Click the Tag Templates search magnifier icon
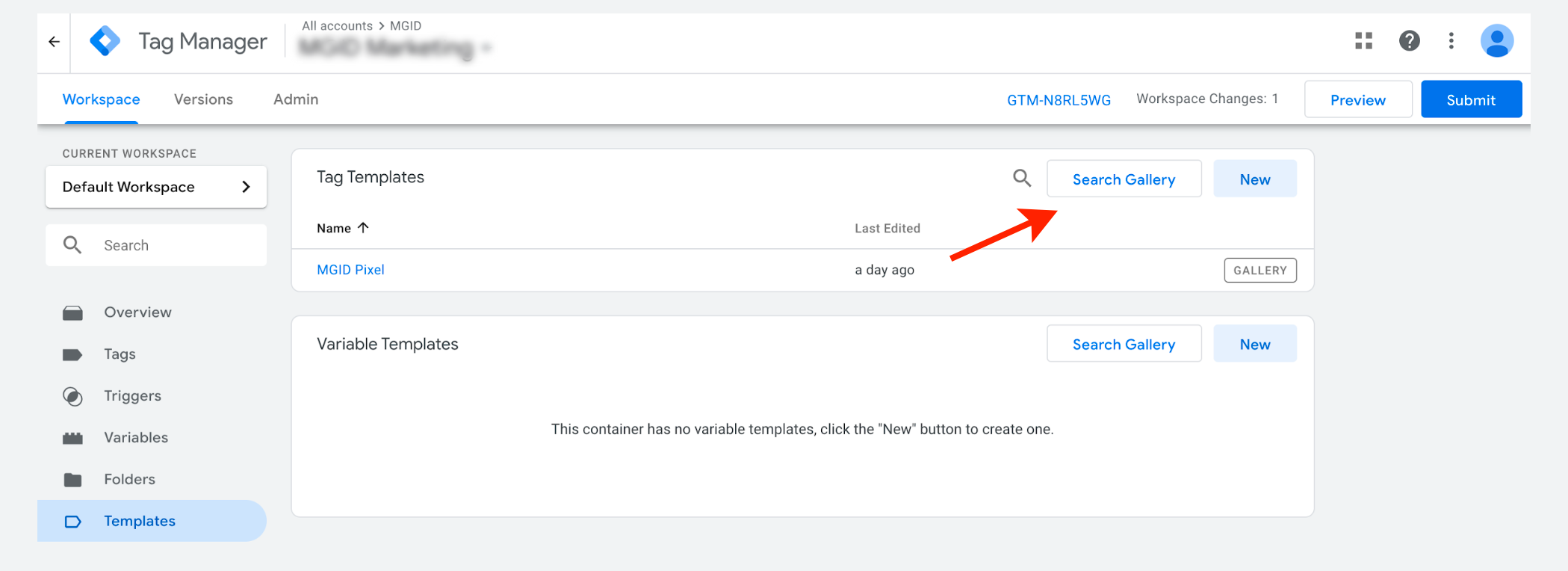This screenshot has height=571, width=1568. 1022,178
